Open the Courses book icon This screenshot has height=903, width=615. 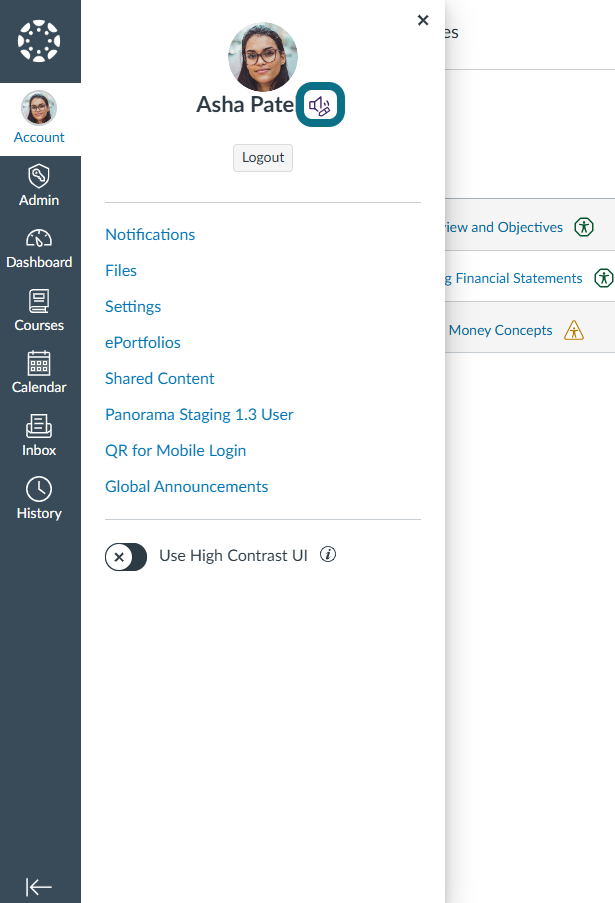(39, 301)
